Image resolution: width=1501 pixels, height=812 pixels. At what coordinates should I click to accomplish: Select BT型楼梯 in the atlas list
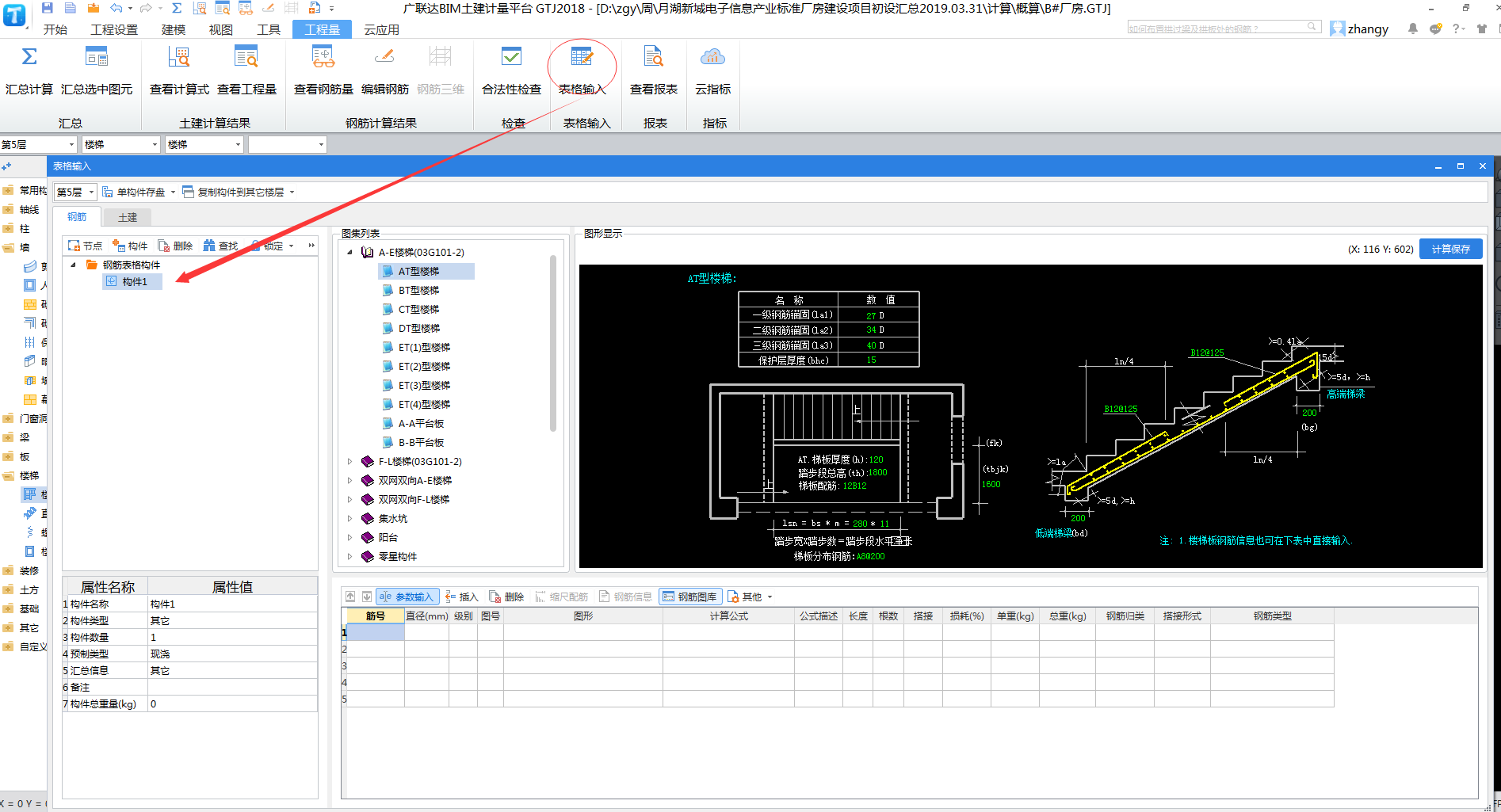pyautogui.click(x=418, y=290)
